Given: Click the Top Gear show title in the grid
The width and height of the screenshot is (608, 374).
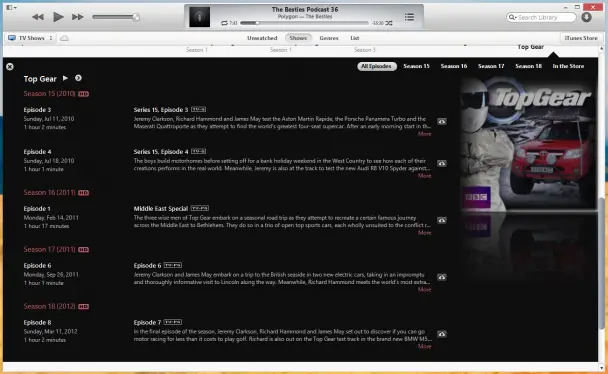Looking at the screenshot, I should point(530,47).
